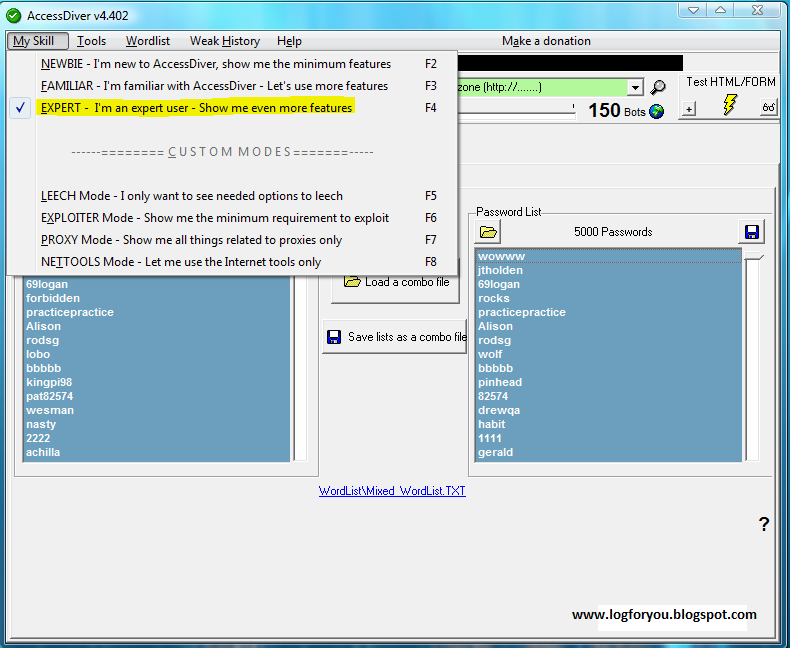The height and width of the screenshot is (648, 790).
Task: Click Save lists as a combo file
Action: [394, 337]
